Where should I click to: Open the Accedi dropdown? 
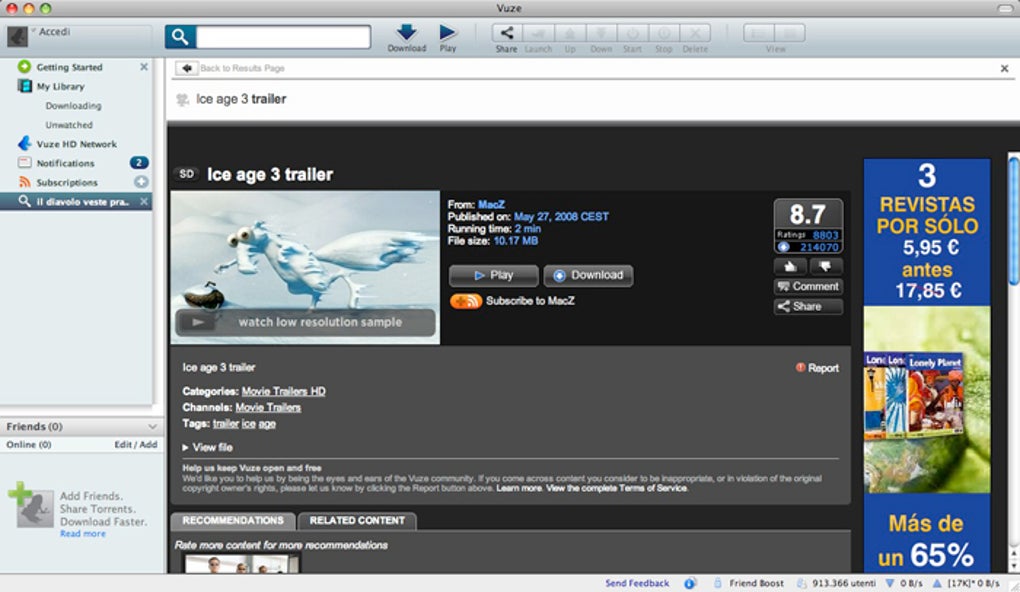coord(33,31)
